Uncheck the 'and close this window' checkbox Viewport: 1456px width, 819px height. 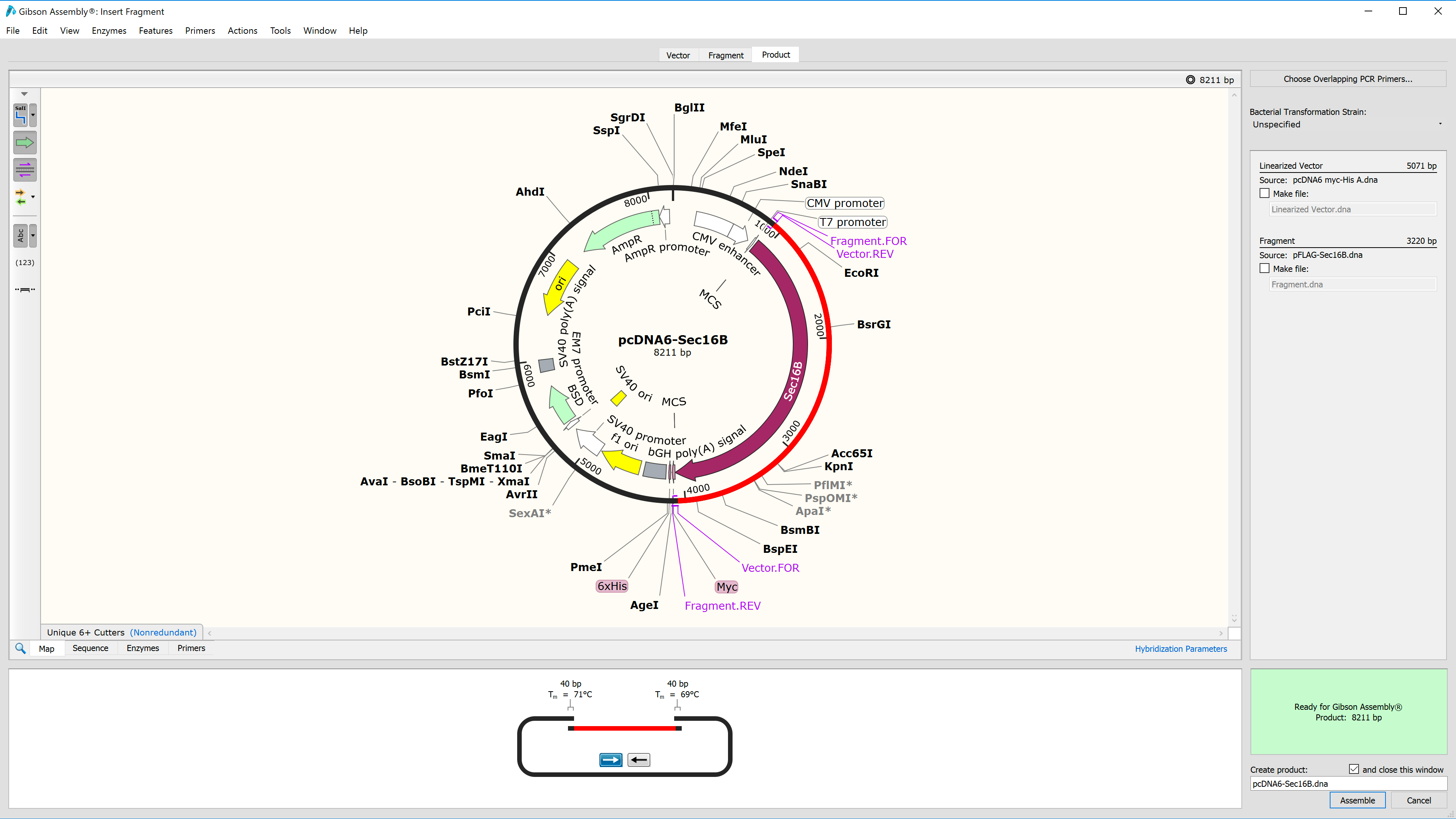pos(1354,769)
